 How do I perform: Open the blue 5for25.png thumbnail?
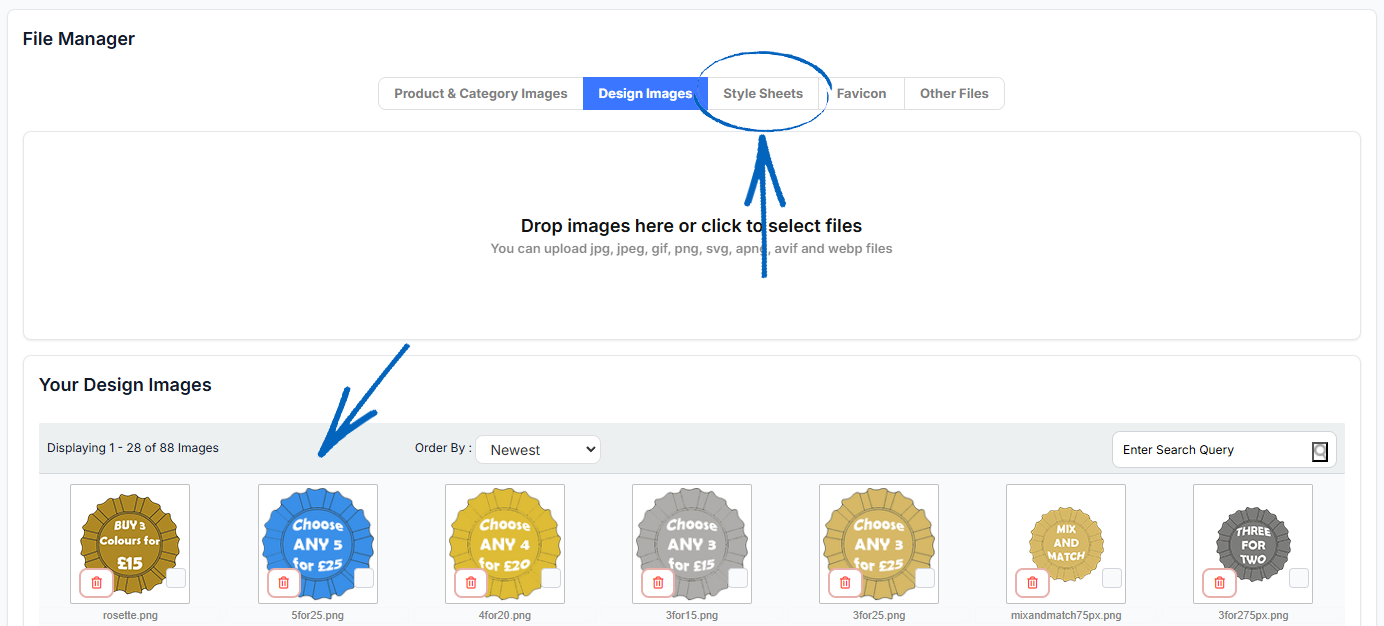(x=318, y=544)
